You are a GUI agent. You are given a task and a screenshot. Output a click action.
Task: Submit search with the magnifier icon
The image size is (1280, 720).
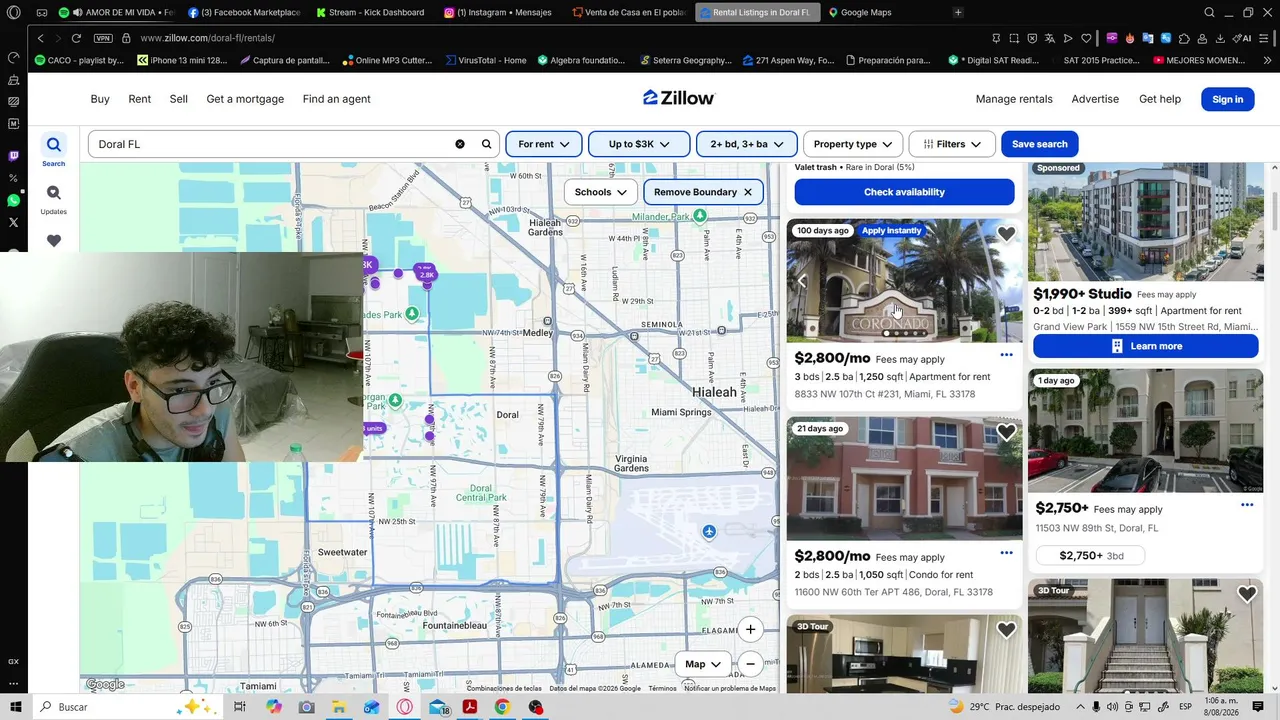coord(487,144)
